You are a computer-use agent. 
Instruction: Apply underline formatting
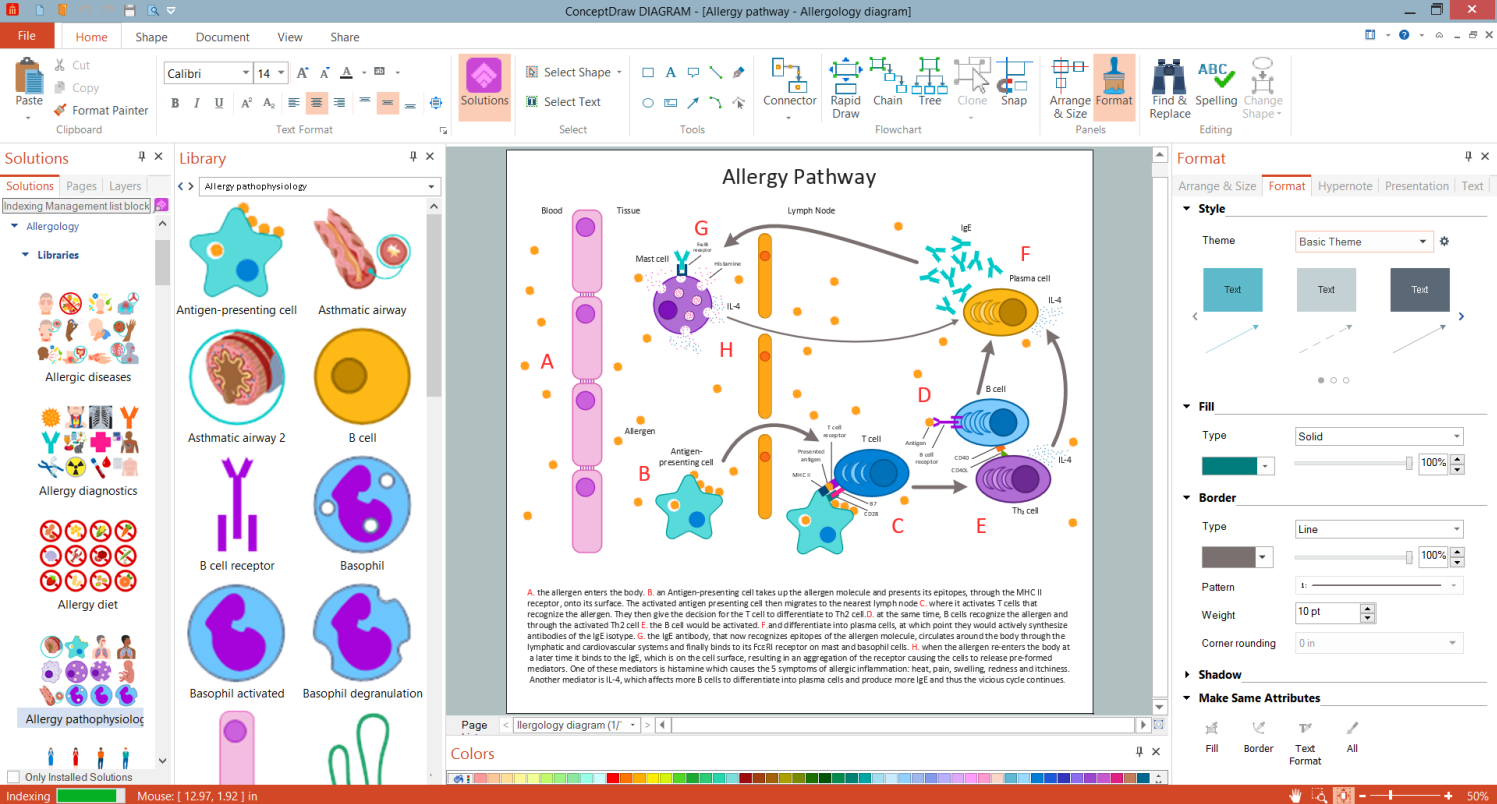pos(219,102)
